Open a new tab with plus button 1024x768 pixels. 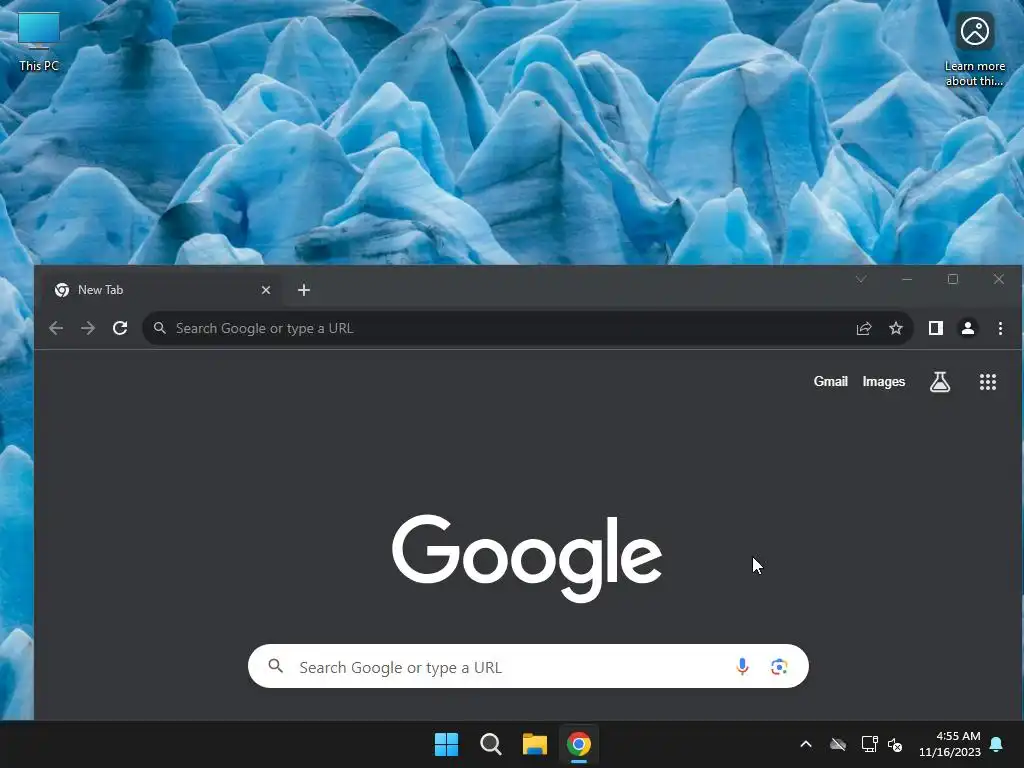[x=304, y=290]
